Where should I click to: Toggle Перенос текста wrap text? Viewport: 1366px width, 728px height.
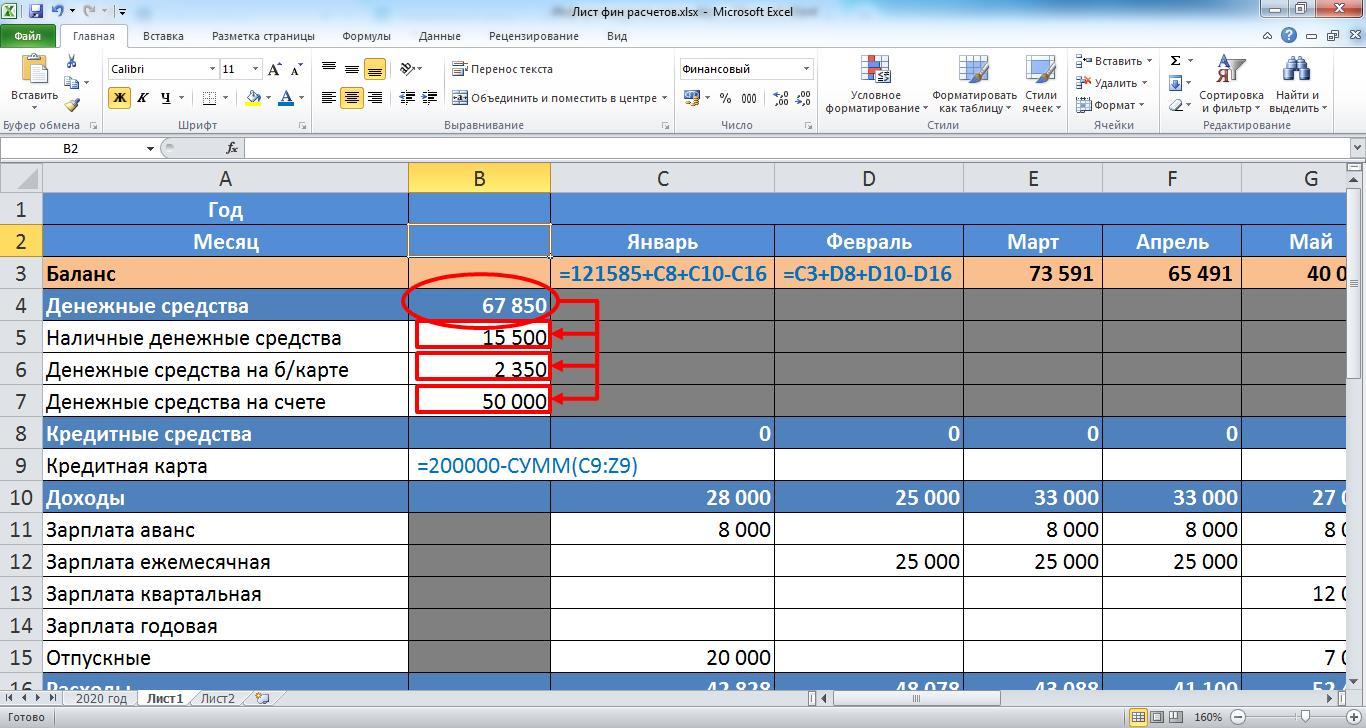503,69
